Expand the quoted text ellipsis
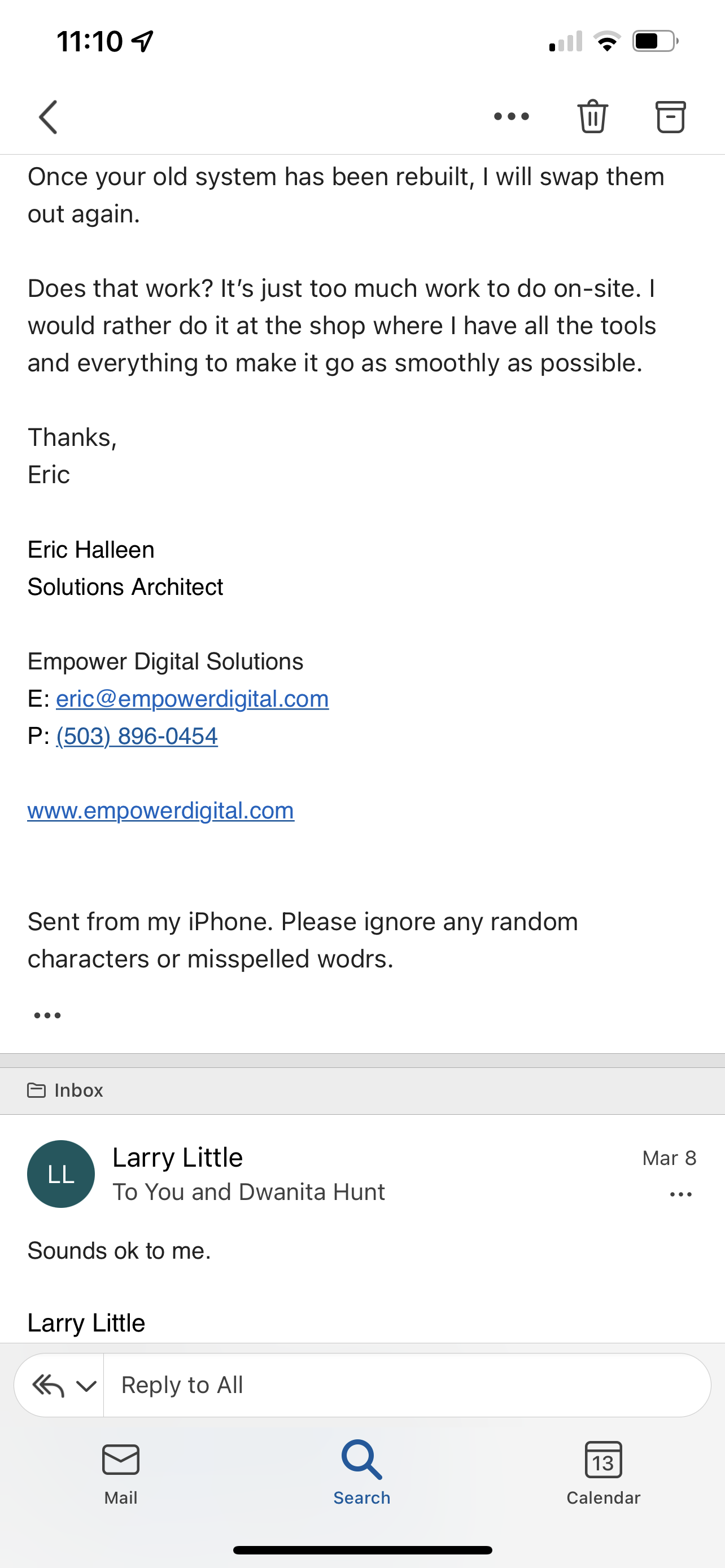The height and width of the screenshot is (1568, 725). click(x=47, y=1015)
